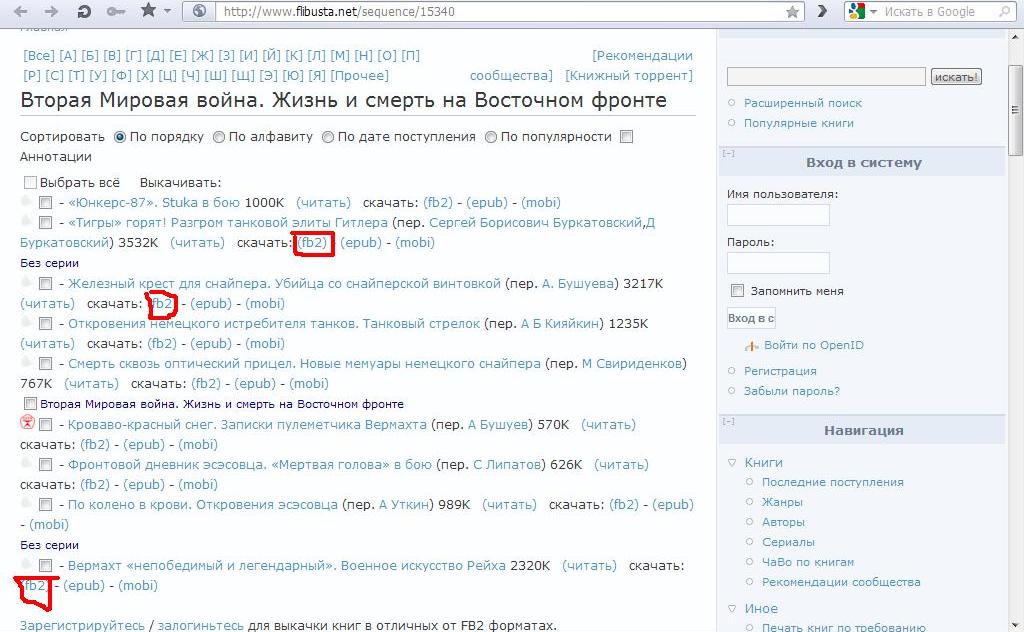
Task: Select the По популярности radio button
Action: point(490,137)
